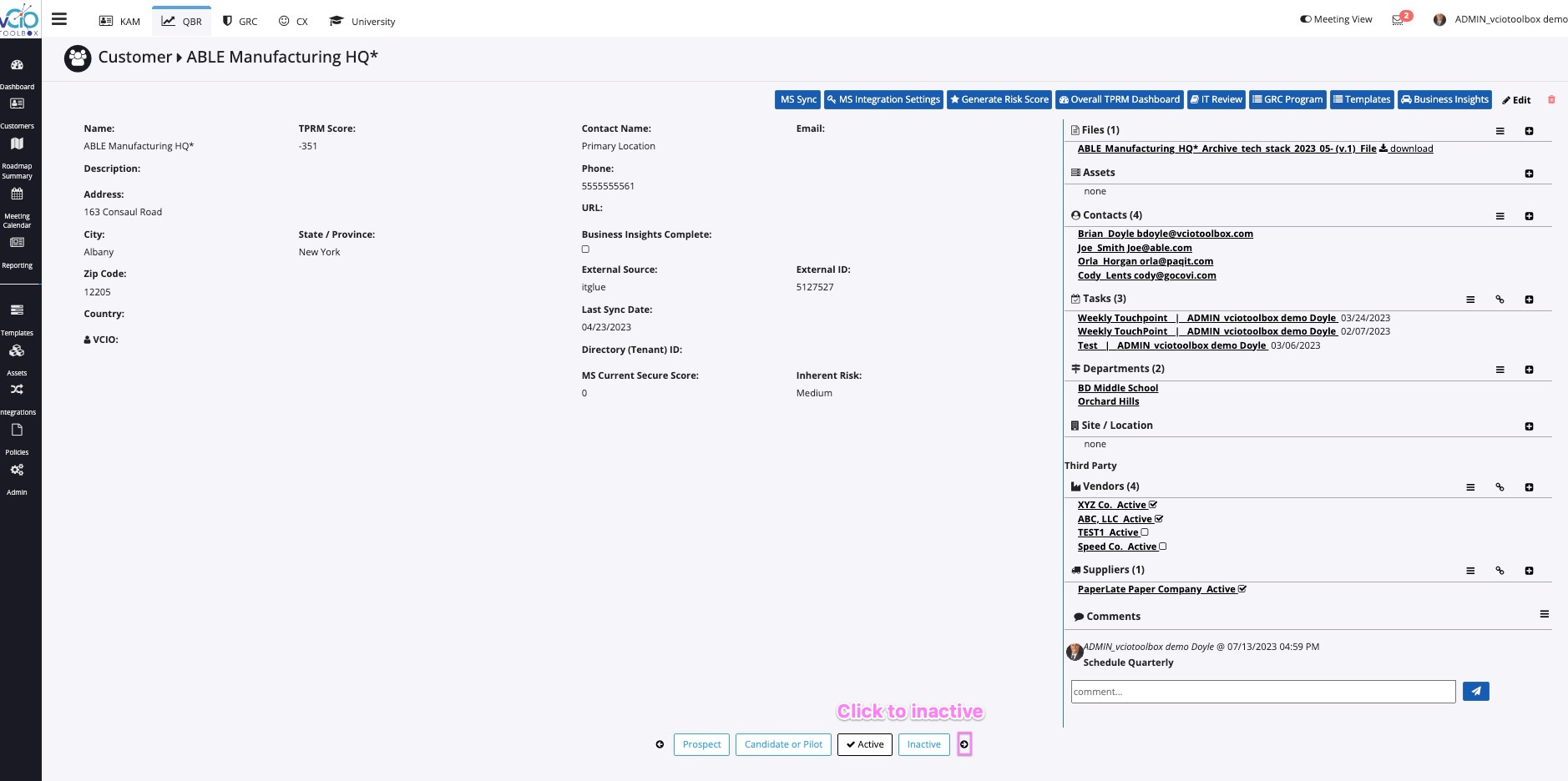Toggle PaperLate Paper Company Active checkbox
This screenshot has height=781, width=1568.
pos(1242,589)
